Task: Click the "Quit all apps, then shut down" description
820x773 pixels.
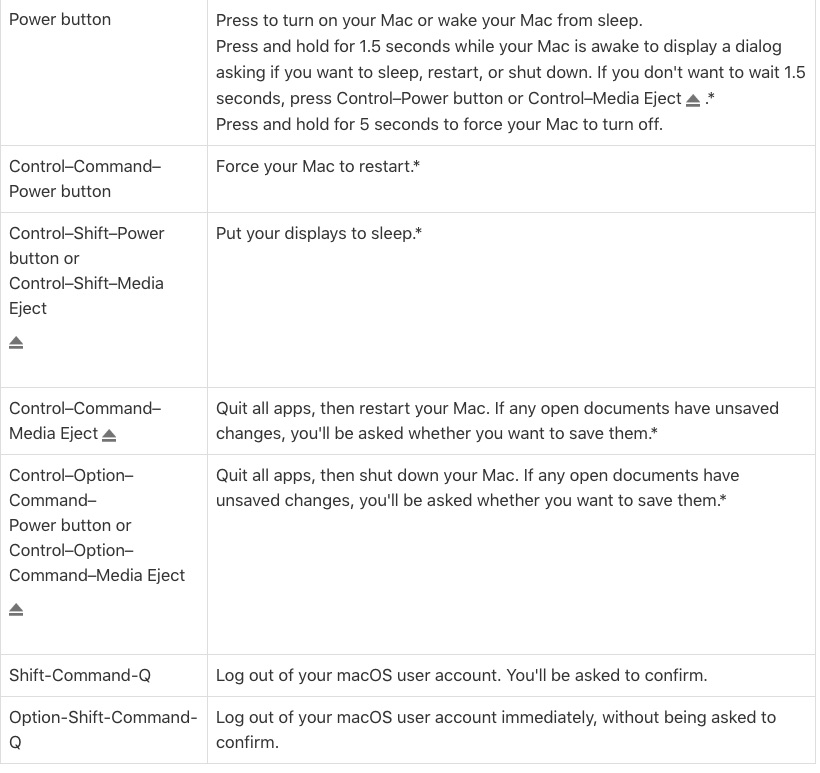Action: [477, 487]
